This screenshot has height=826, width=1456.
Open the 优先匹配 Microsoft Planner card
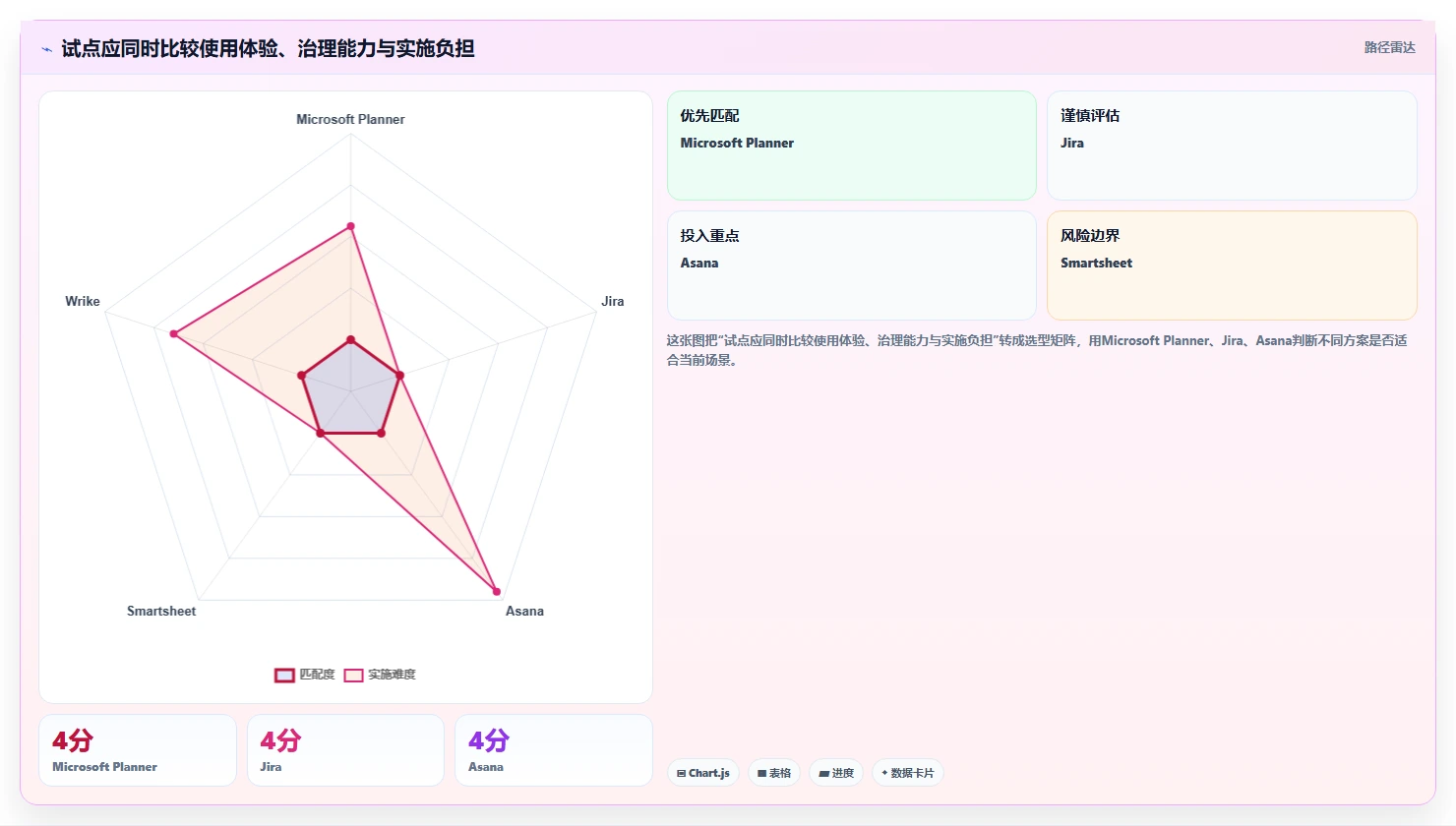(x=852, y=146)
